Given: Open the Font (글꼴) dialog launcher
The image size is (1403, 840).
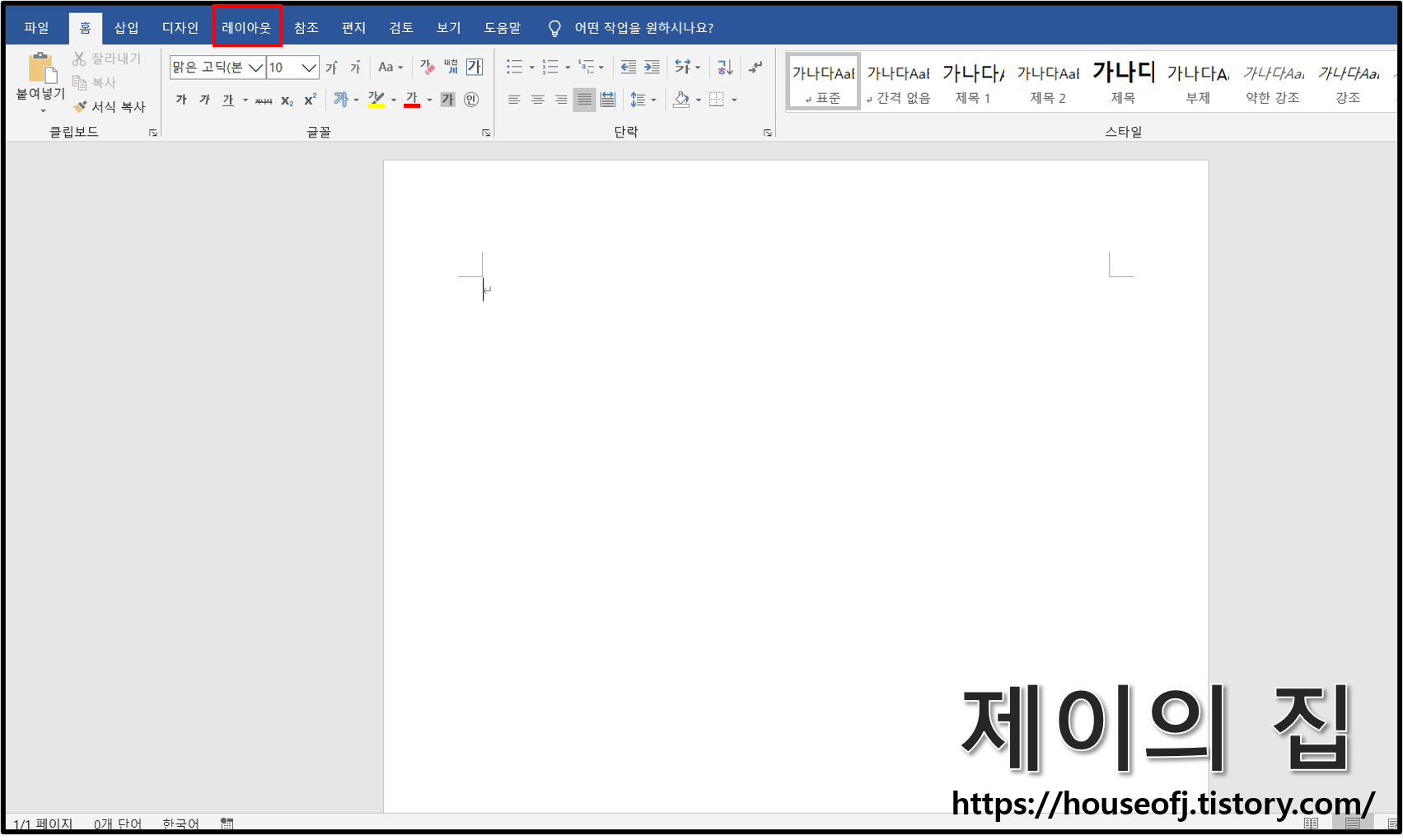Looking at the screenshot, I should (486, 133).
